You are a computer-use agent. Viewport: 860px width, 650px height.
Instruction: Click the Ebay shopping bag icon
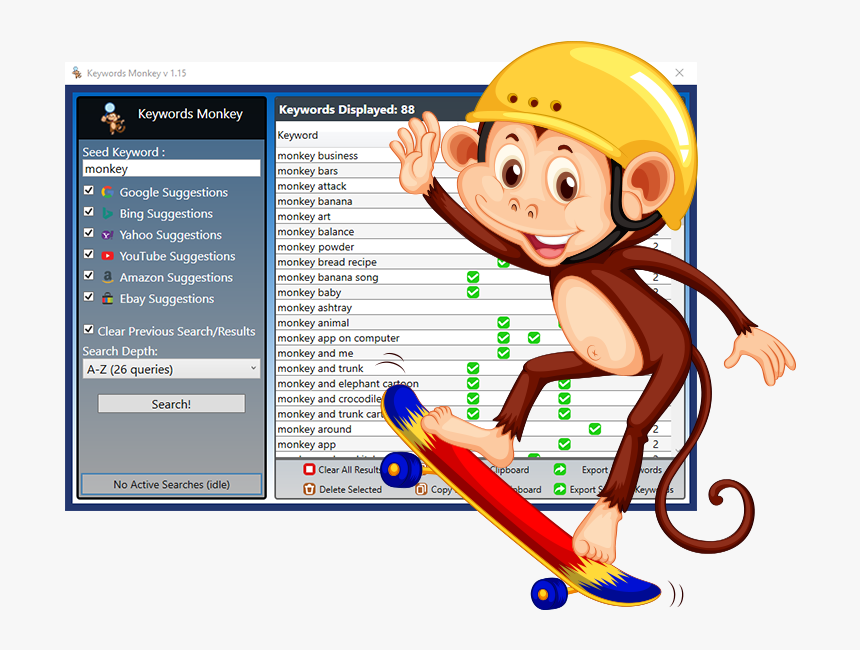(x=107, y=298)
